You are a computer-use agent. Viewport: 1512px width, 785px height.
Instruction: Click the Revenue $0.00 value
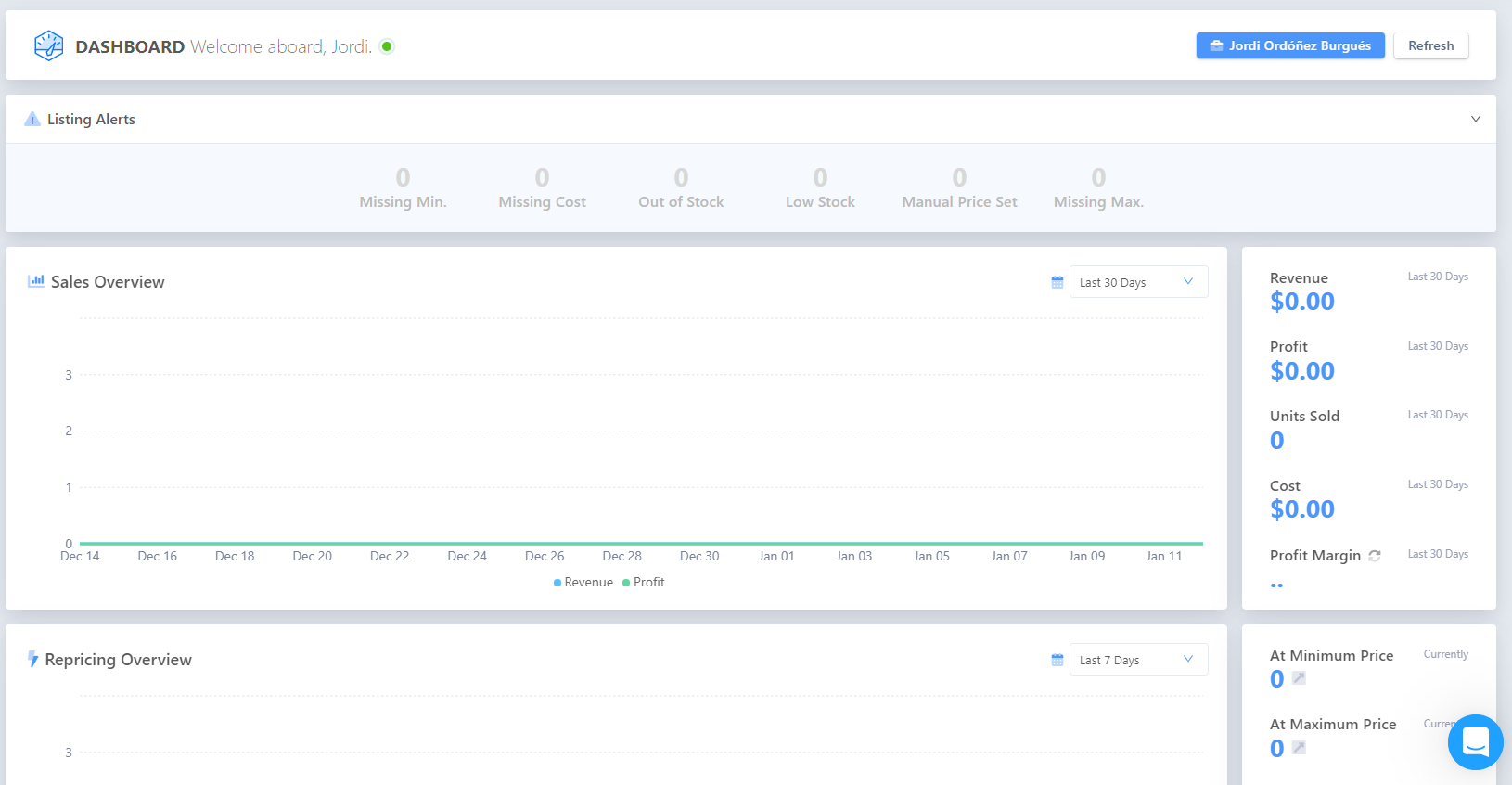point(1302,302)
